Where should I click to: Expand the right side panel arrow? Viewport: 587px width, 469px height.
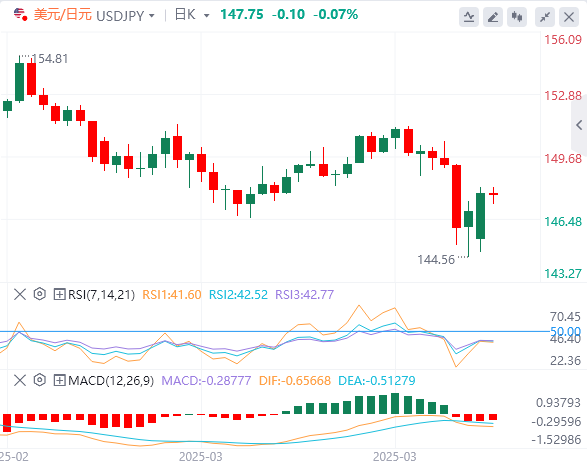pos(579,125)
